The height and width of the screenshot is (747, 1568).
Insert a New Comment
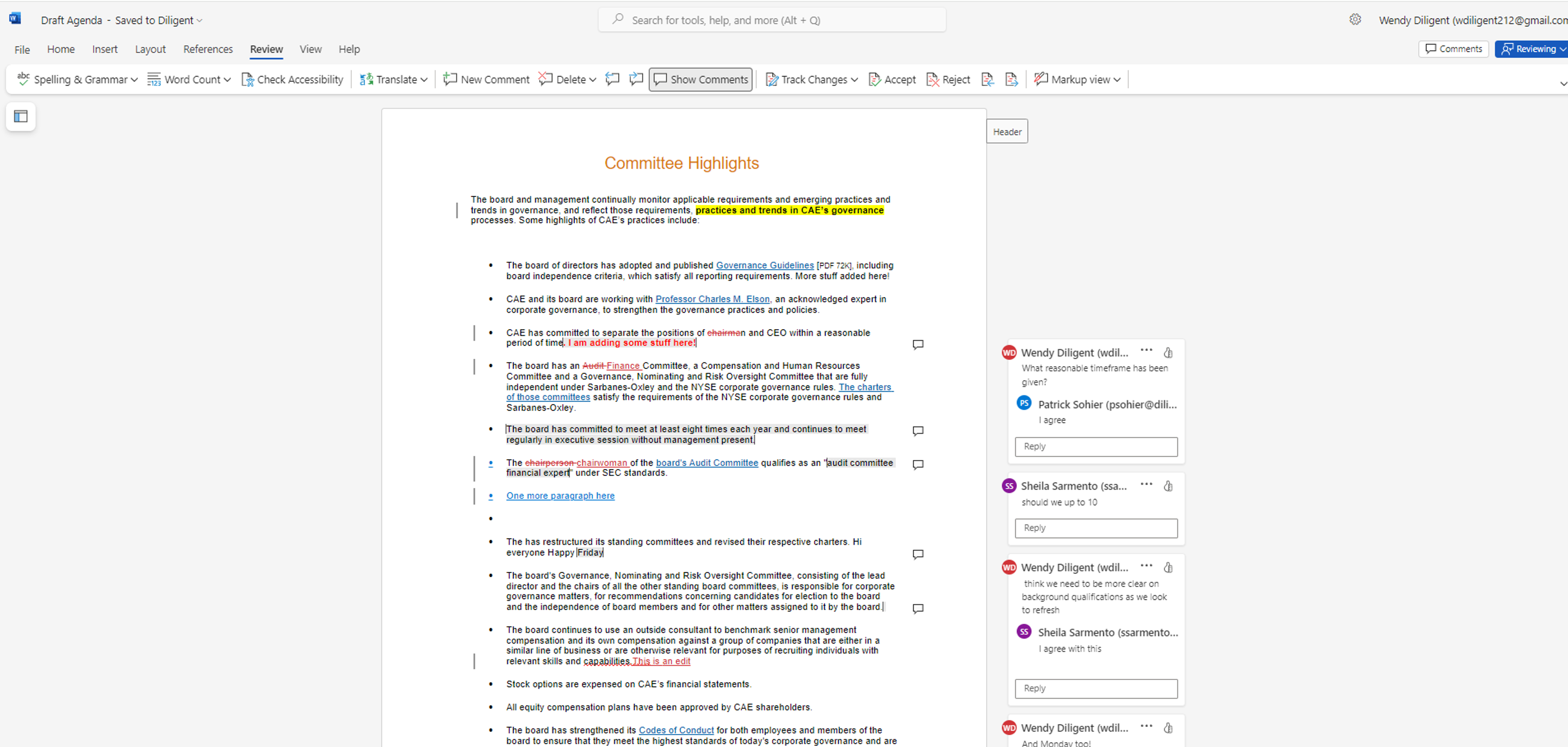pyautogui.click(x=486, y=79)
